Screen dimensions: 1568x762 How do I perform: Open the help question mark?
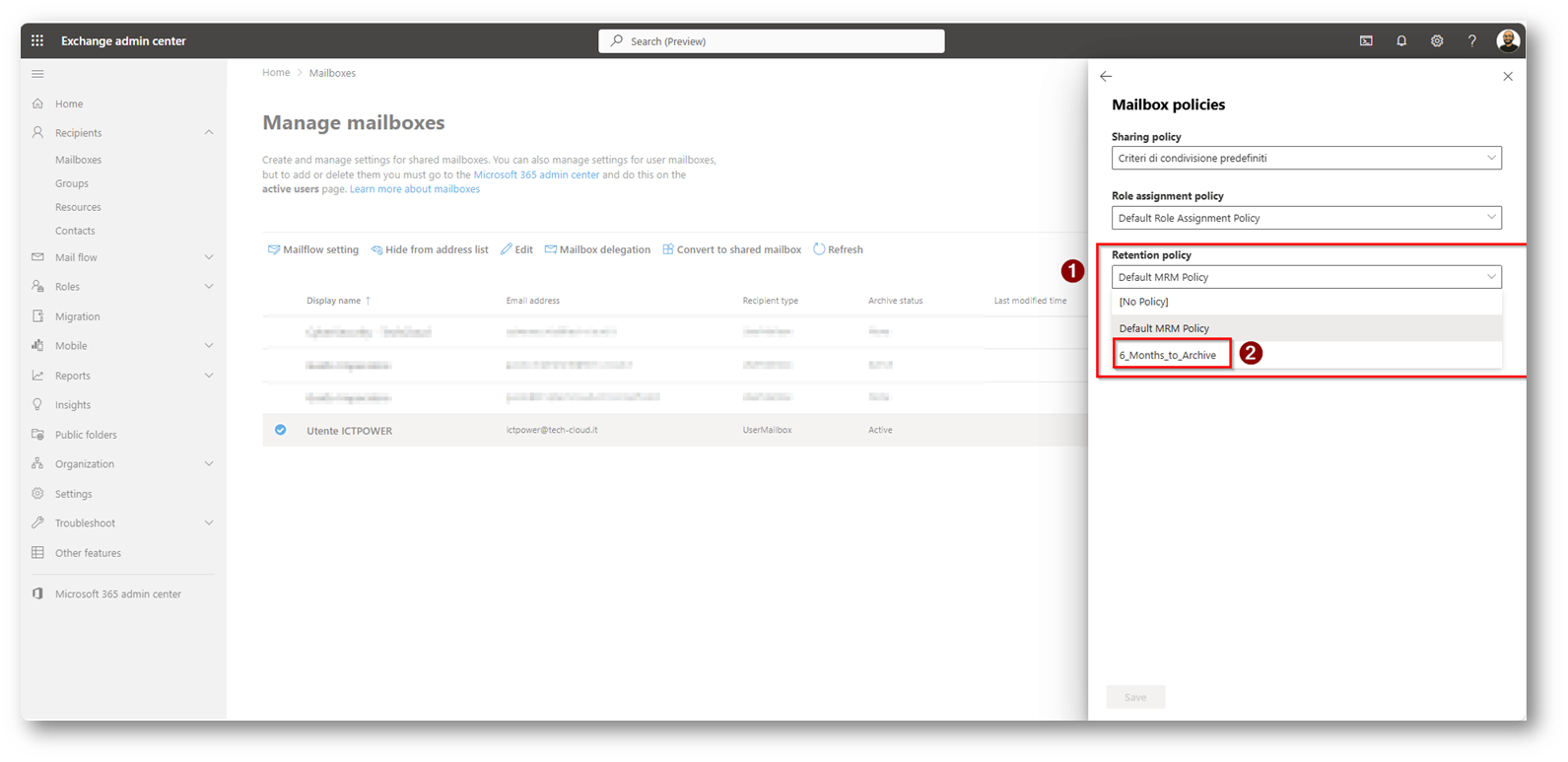tap(1472, 40)
